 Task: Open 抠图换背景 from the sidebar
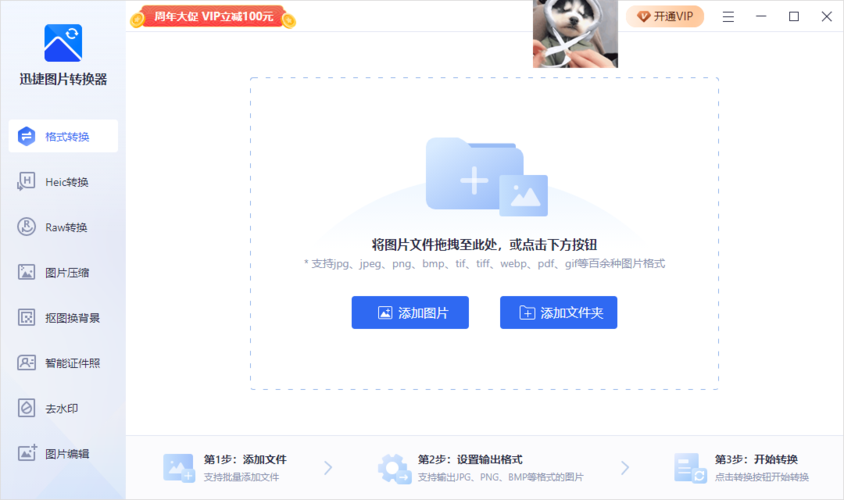(63, 318)
